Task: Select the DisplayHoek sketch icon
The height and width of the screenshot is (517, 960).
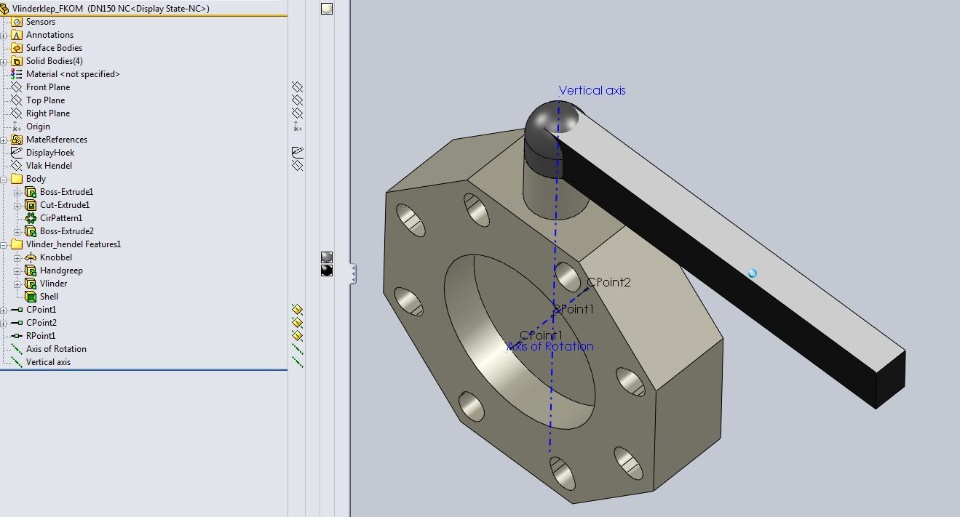Action: [x=17, y=153]
